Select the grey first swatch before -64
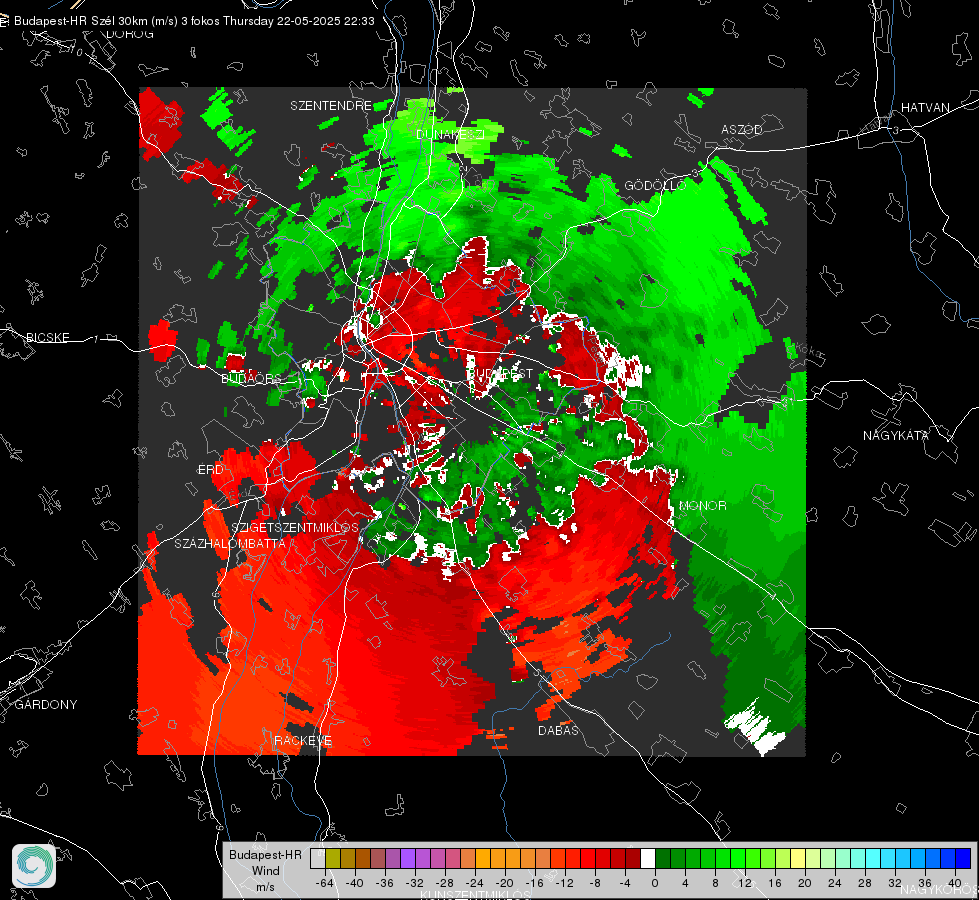Screen dimensions: 979x900 318,859
